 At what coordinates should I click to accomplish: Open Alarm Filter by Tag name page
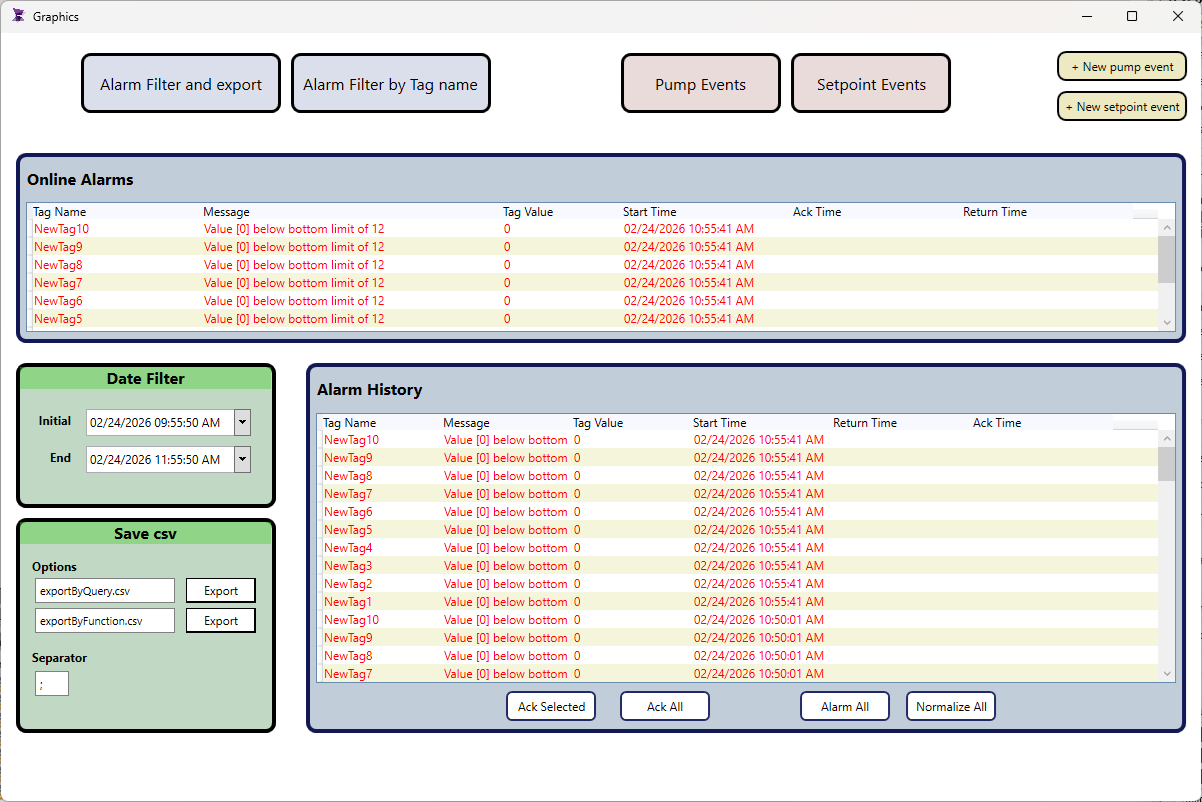[x=391, y=84]
